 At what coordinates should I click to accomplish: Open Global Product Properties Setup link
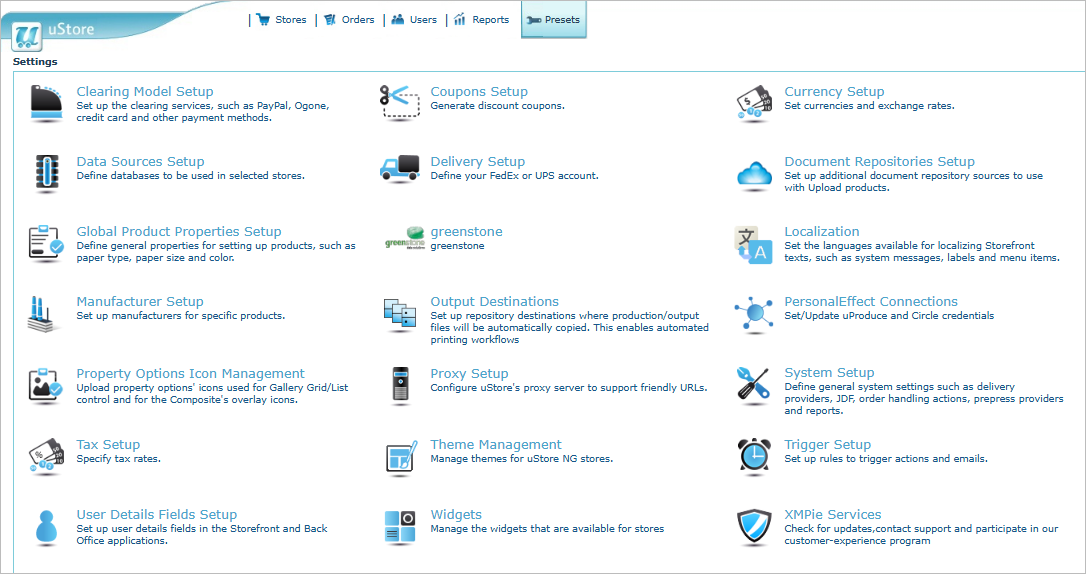click(179, 232)
